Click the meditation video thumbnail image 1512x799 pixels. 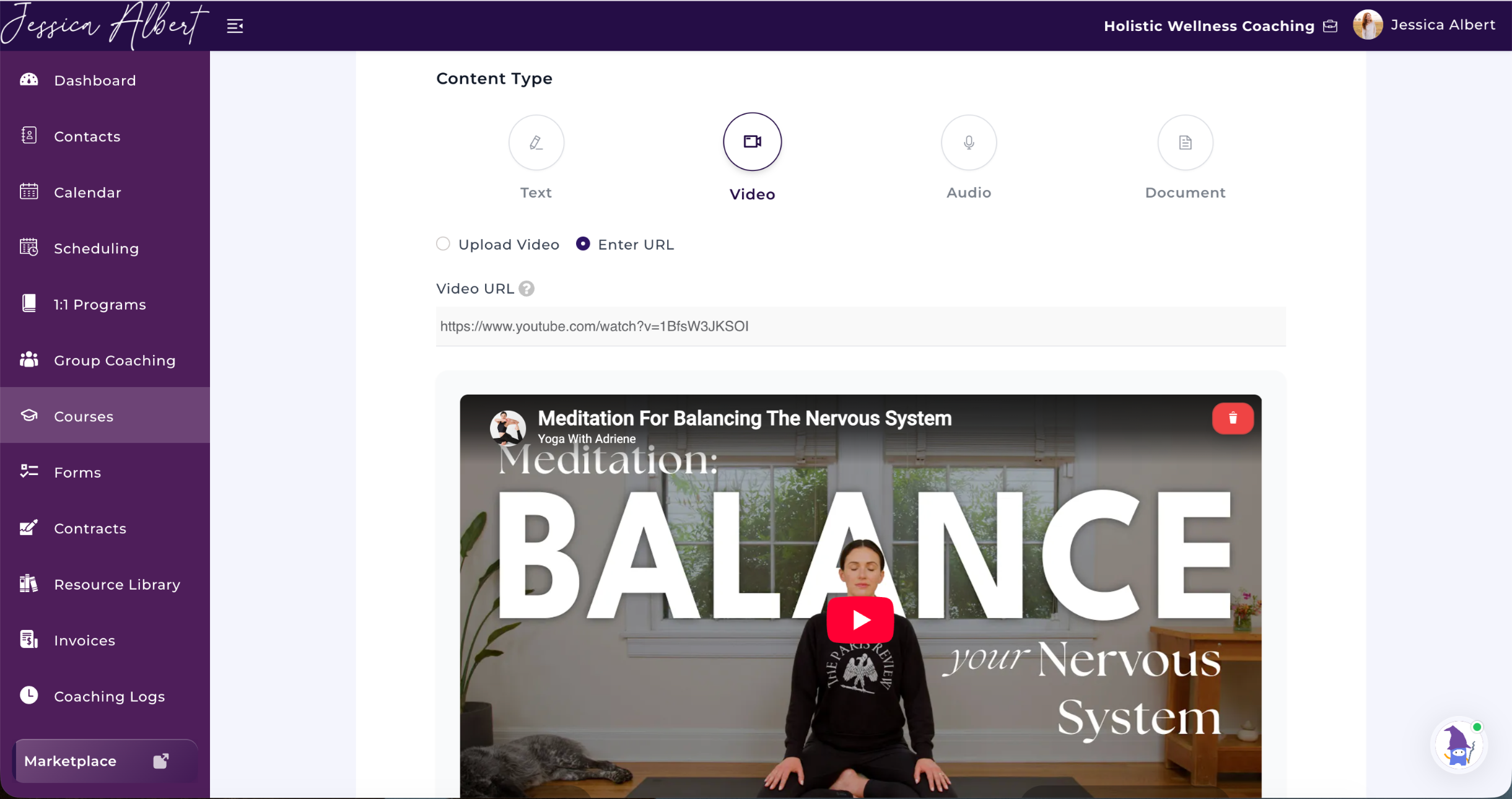pos(860,596)
